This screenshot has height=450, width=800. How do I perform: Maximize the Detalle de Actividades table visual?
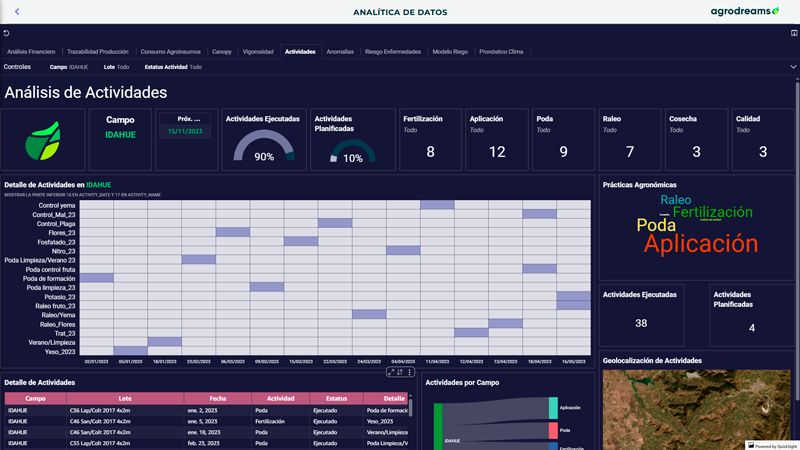pos(392,372)
